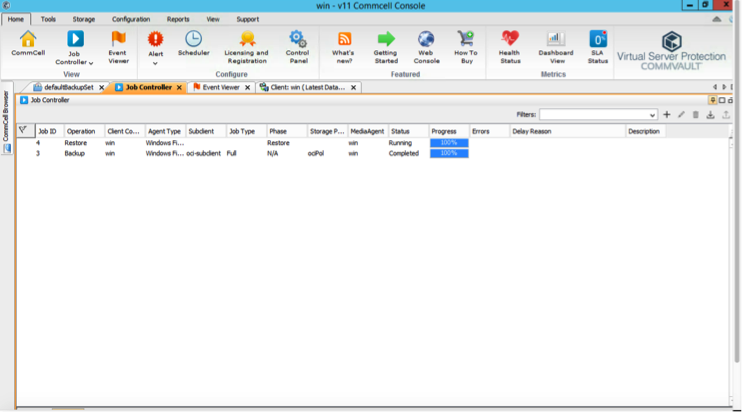The height and width of the screenshot is (412, 742).
Task: Pin the Job Controller panel
Action: tap(713, 100)
